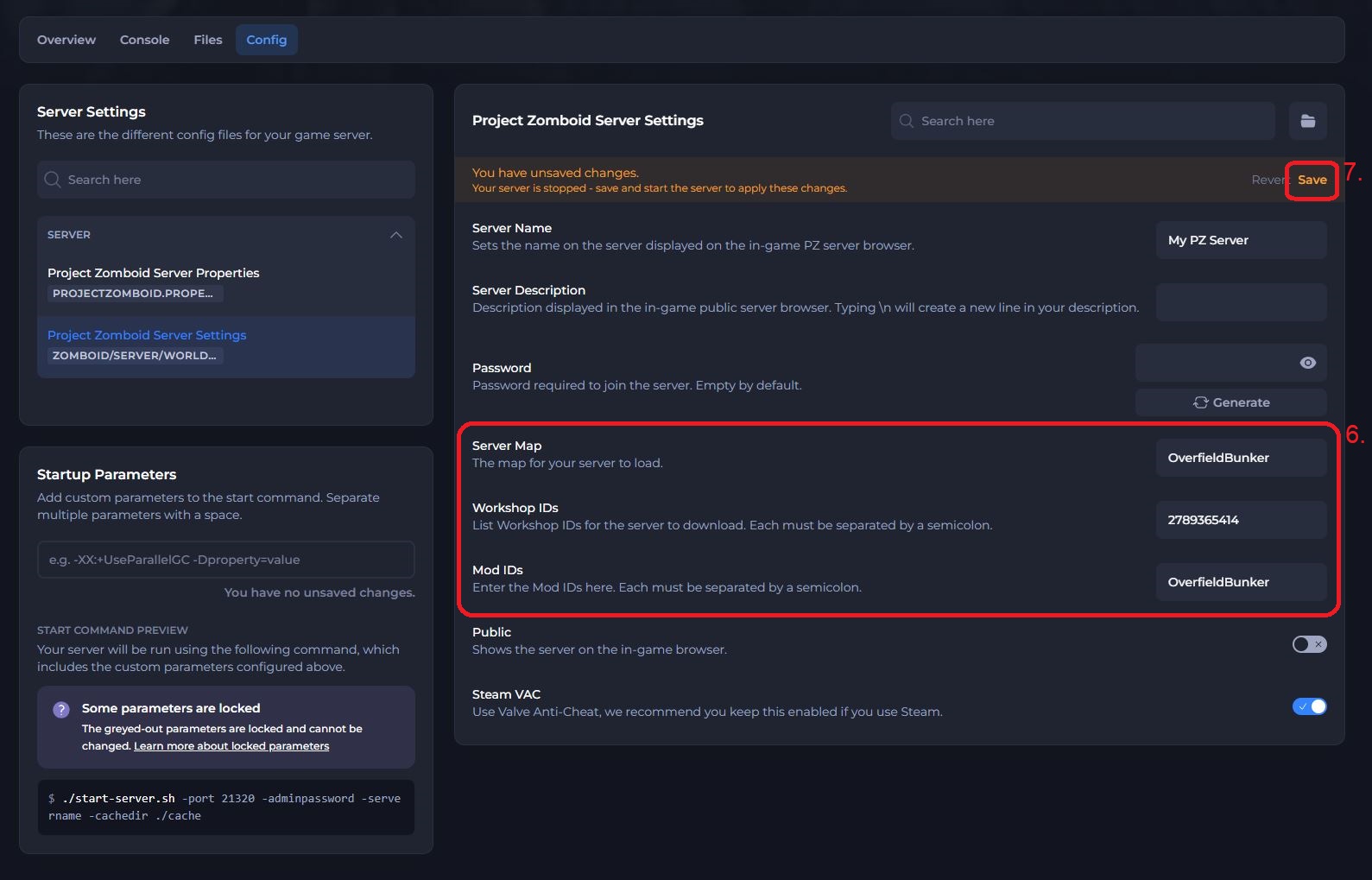1372x880 pixels.
Task: Focus the Startup Parameters input field
Action: click(x=225, y=560)
